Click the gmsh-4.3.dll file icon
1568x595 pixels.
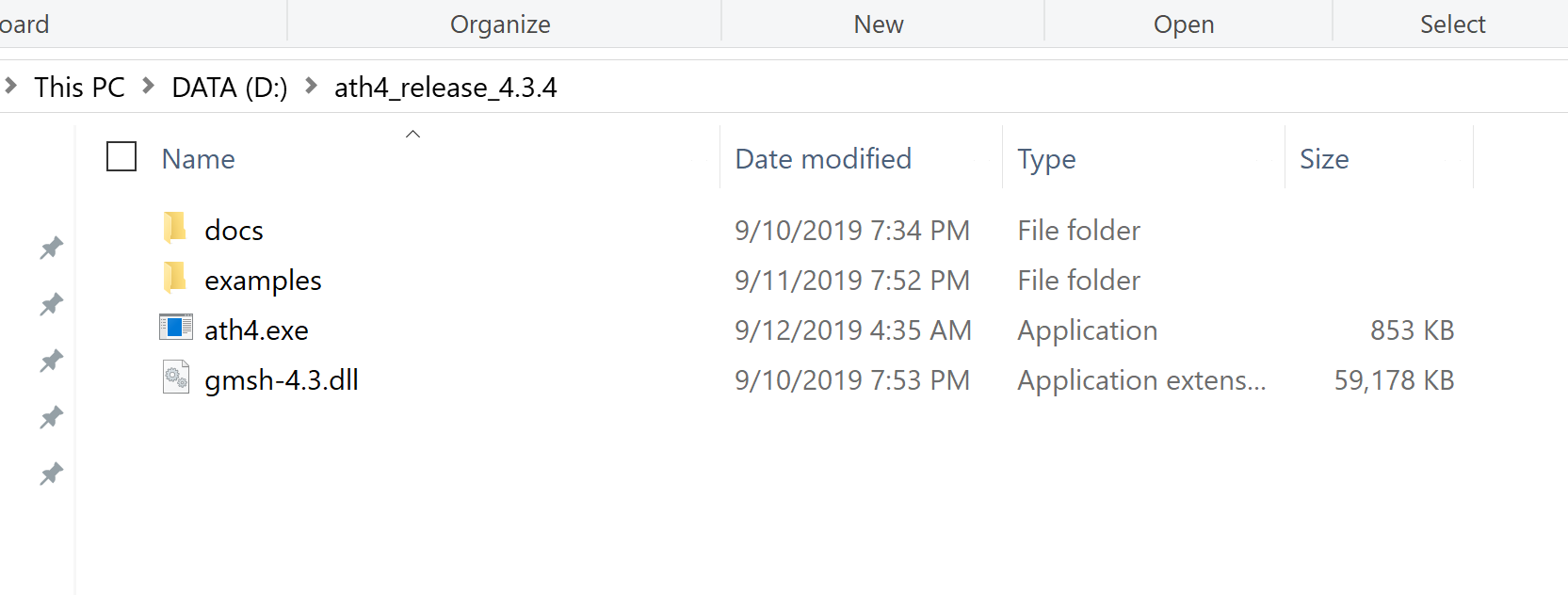pyautogui.click(x=176, y=378)
